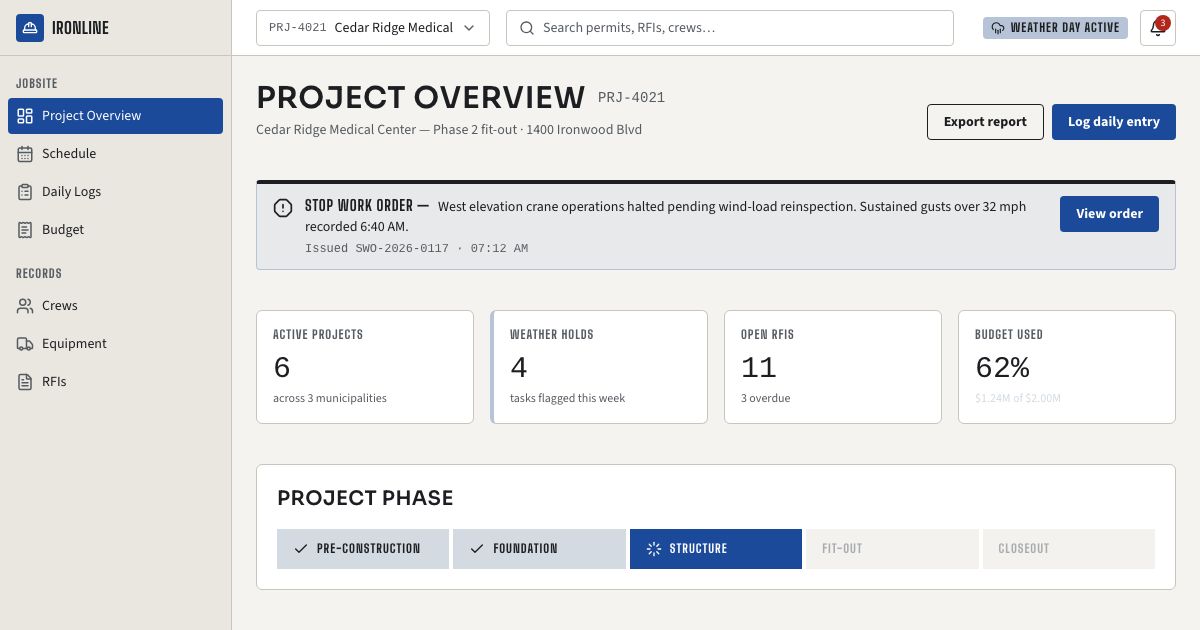This screenshot has height=630, width=1200.
Task: Select the Structure phase step
Action: click(x=716, y=549)
